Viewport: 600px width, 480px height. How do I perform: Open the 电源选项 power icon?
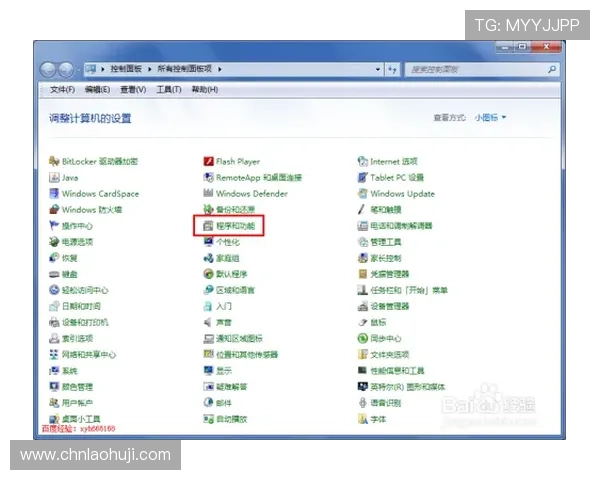coord(54,242)
